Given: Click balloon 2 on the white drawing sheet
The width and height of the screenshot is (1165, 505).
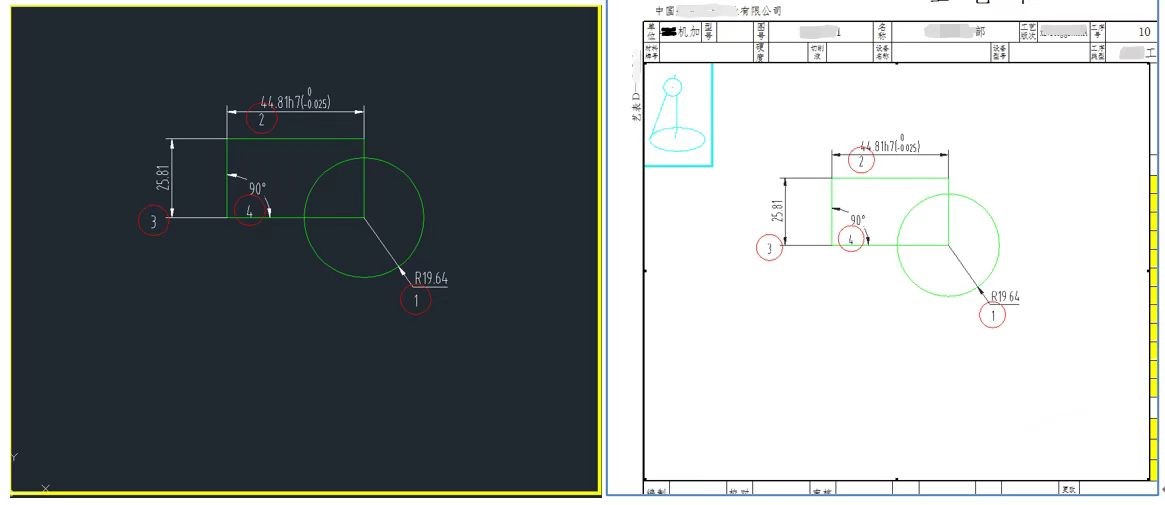Looking at the screenshot, I should [x=861, y=161].
